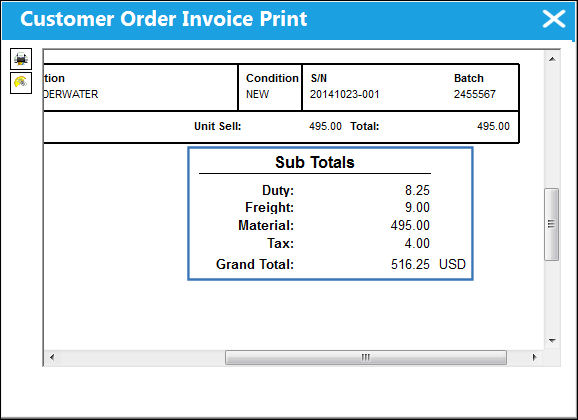Click the Tax amount 4.00
578x420 pixels.
(417, 244)
